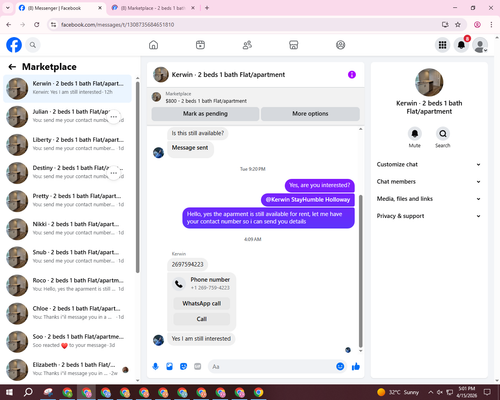
Task: Open the Reels video icon
Action: 200,45
